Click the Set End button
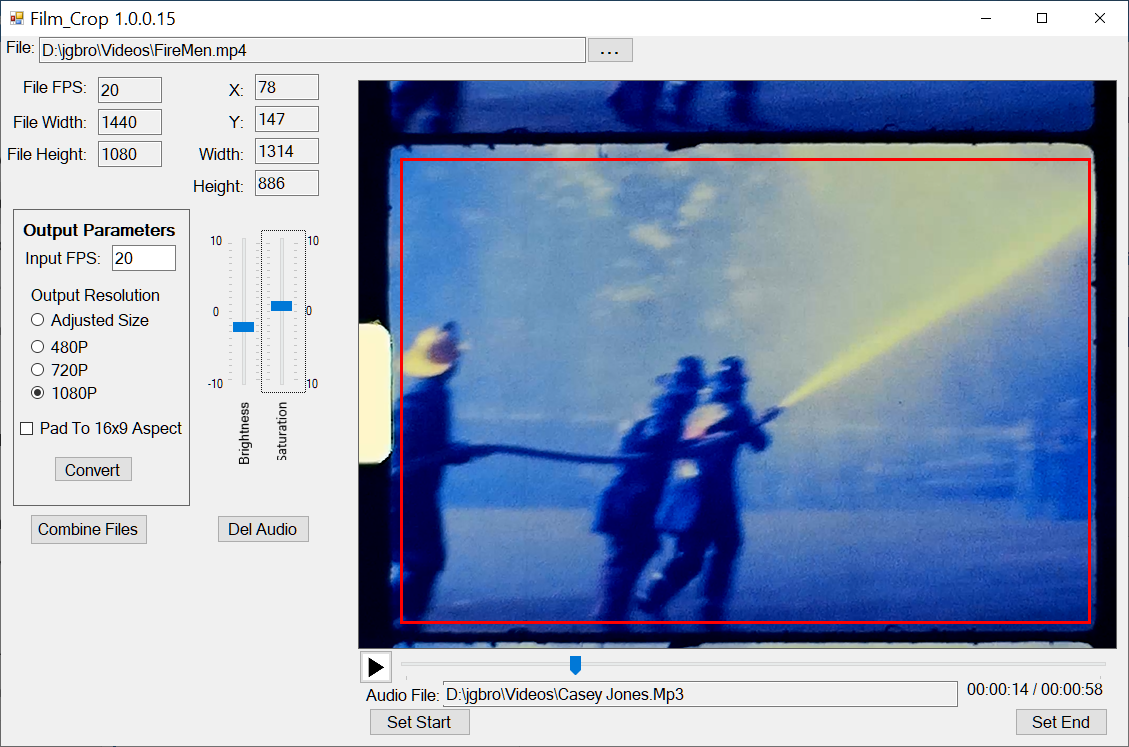This screenshot has width=1129, height=747. point(1061,723)
